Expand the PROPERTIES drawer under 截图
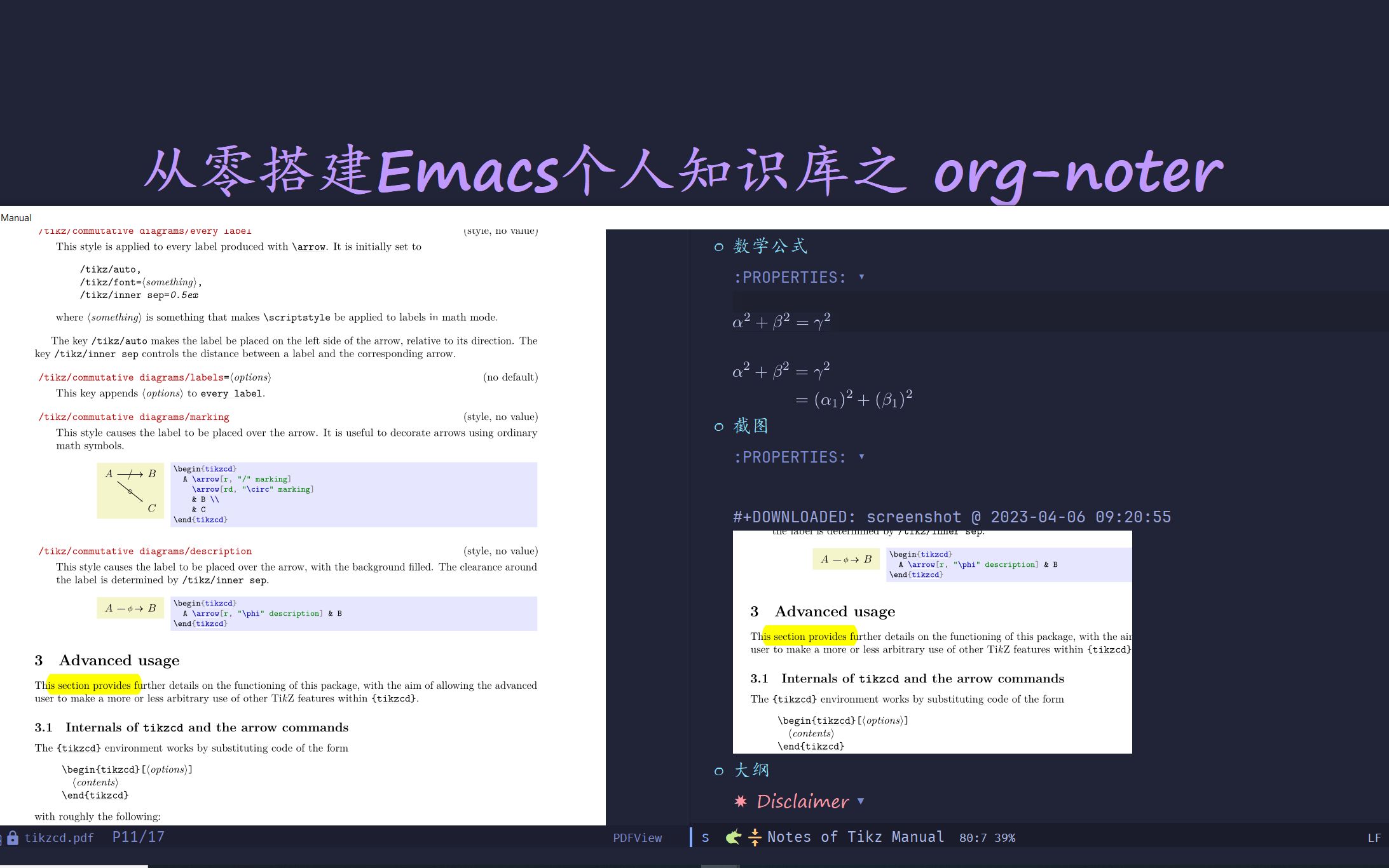Image resolution: width=1389 pixels, height=868 pixels. click(862, 457)
